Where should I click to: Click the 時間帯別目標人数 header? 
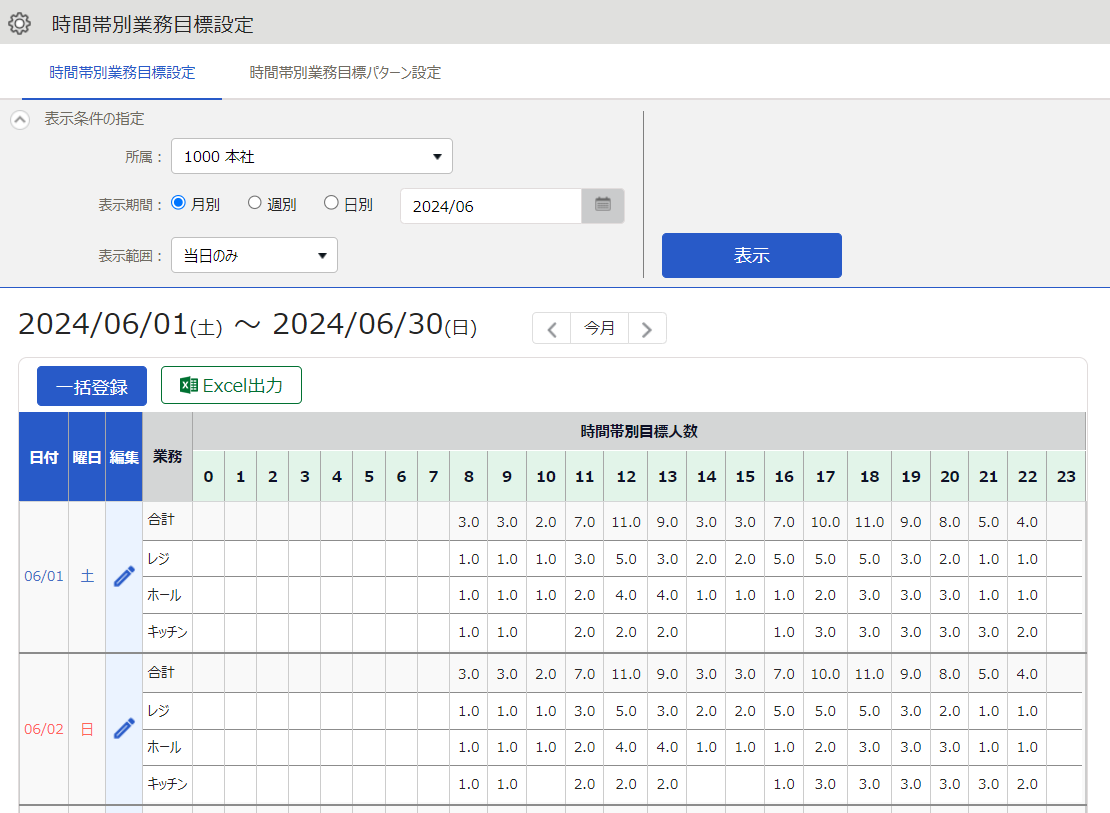pos(639,431)
